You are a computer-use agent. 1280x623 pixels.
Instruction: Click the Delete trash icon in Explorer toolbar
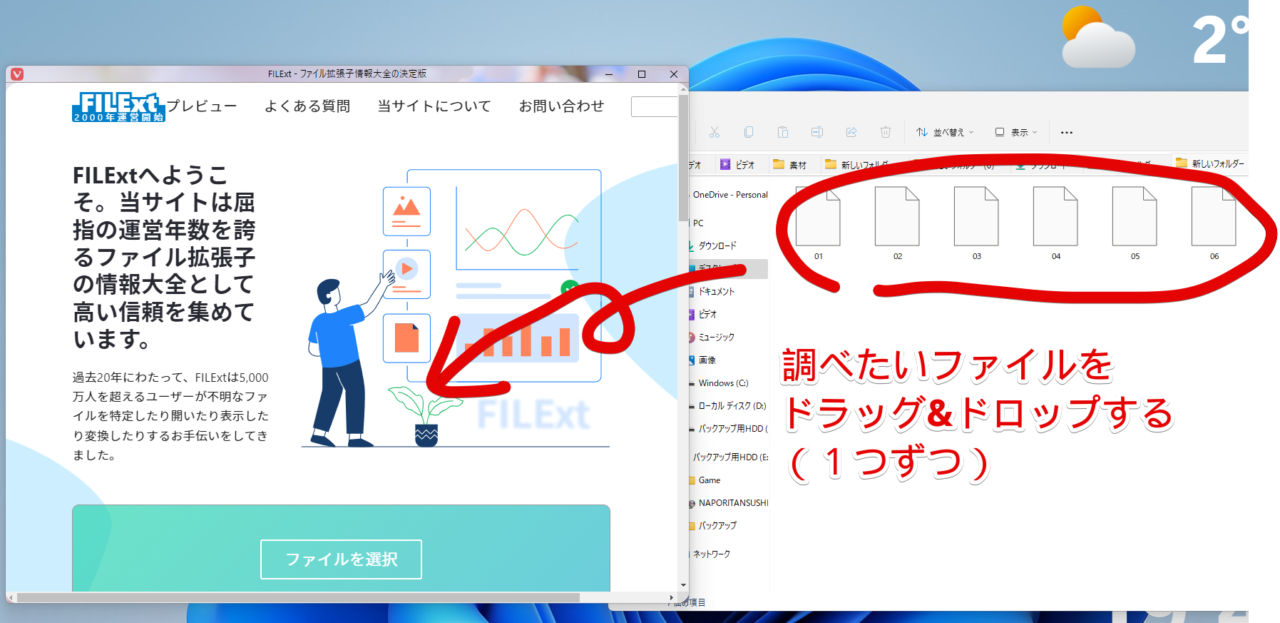[885, 132]
